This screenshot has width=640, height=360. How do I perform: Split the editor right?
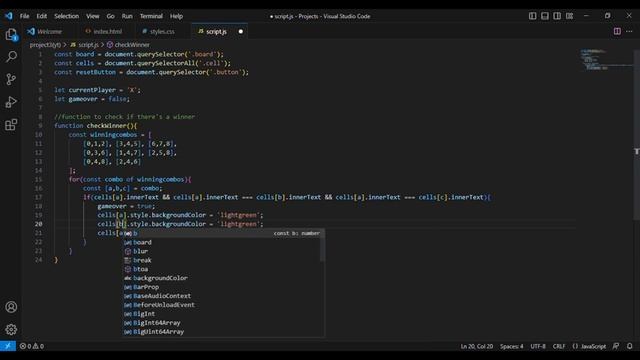(x=617, y=31)
